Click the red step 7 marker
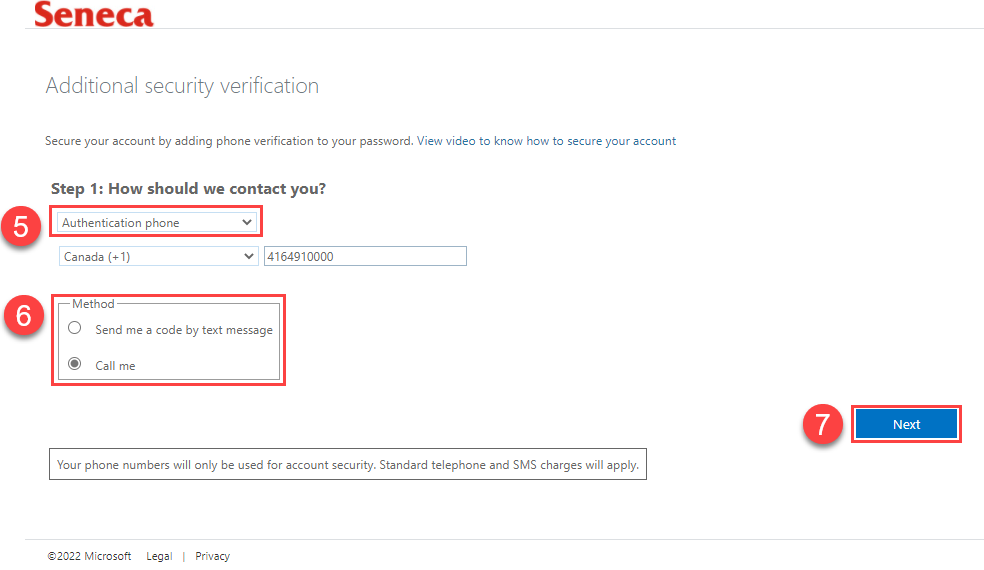Image resolution: width=984 pixels, height=570 pixels. (x=823, y=424)
